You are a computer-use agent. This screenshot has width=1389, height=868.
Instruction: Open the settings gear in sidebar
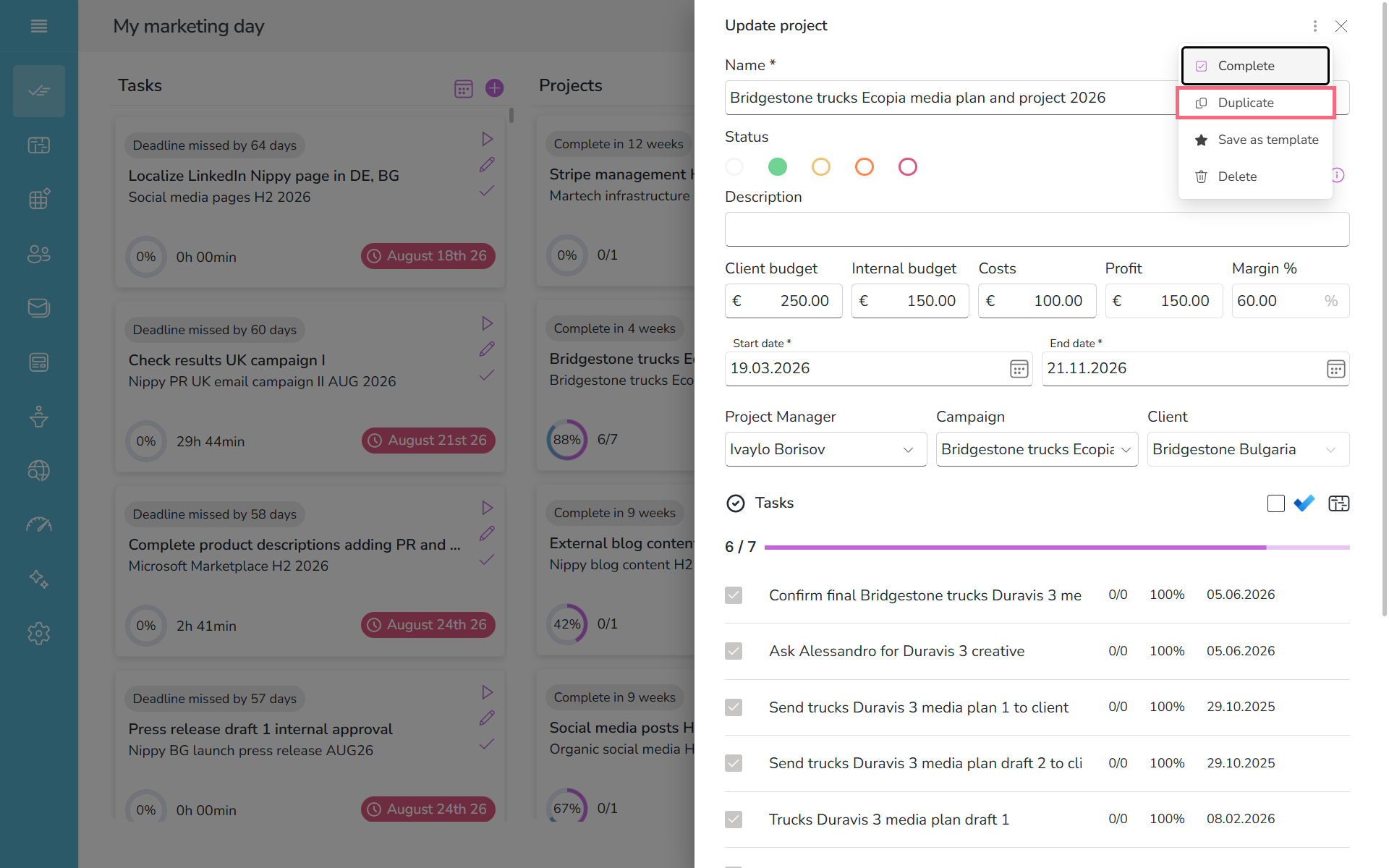point(39,634)
